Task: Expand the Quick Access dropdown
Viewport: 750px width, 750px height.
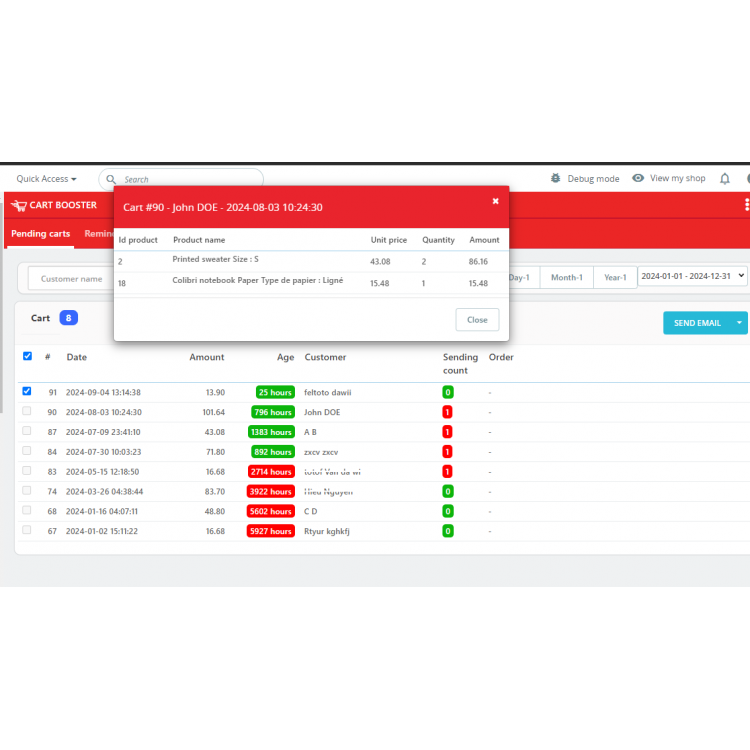Action: tap(46, 179)
